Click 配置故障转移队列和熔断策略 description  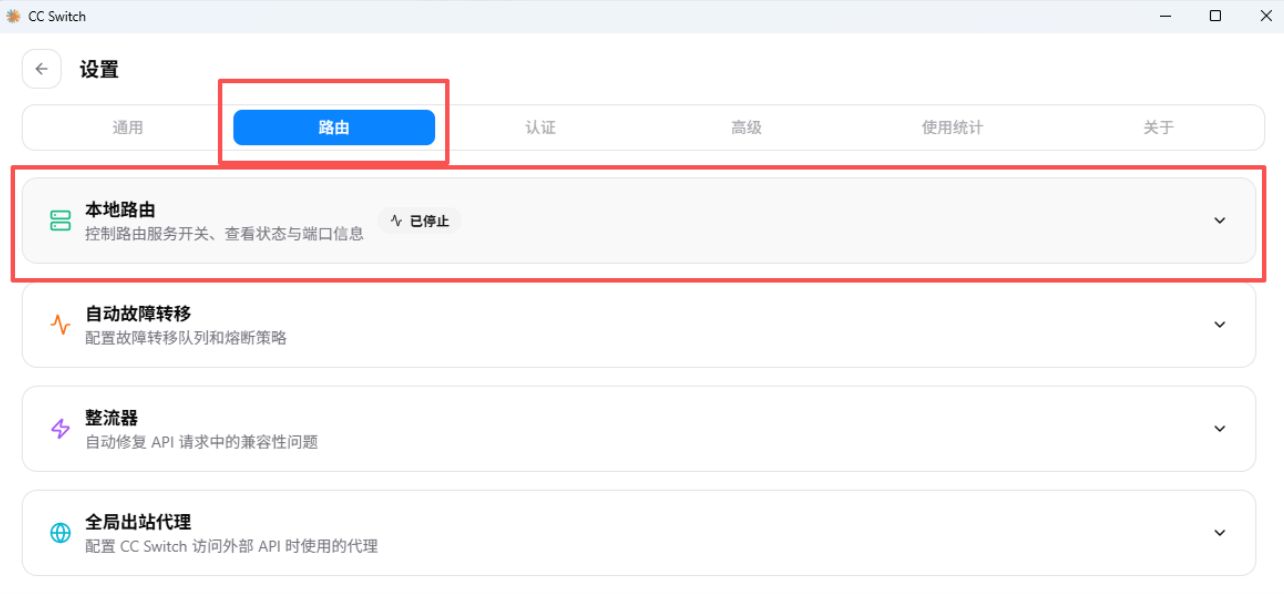(x=186, y=338)
